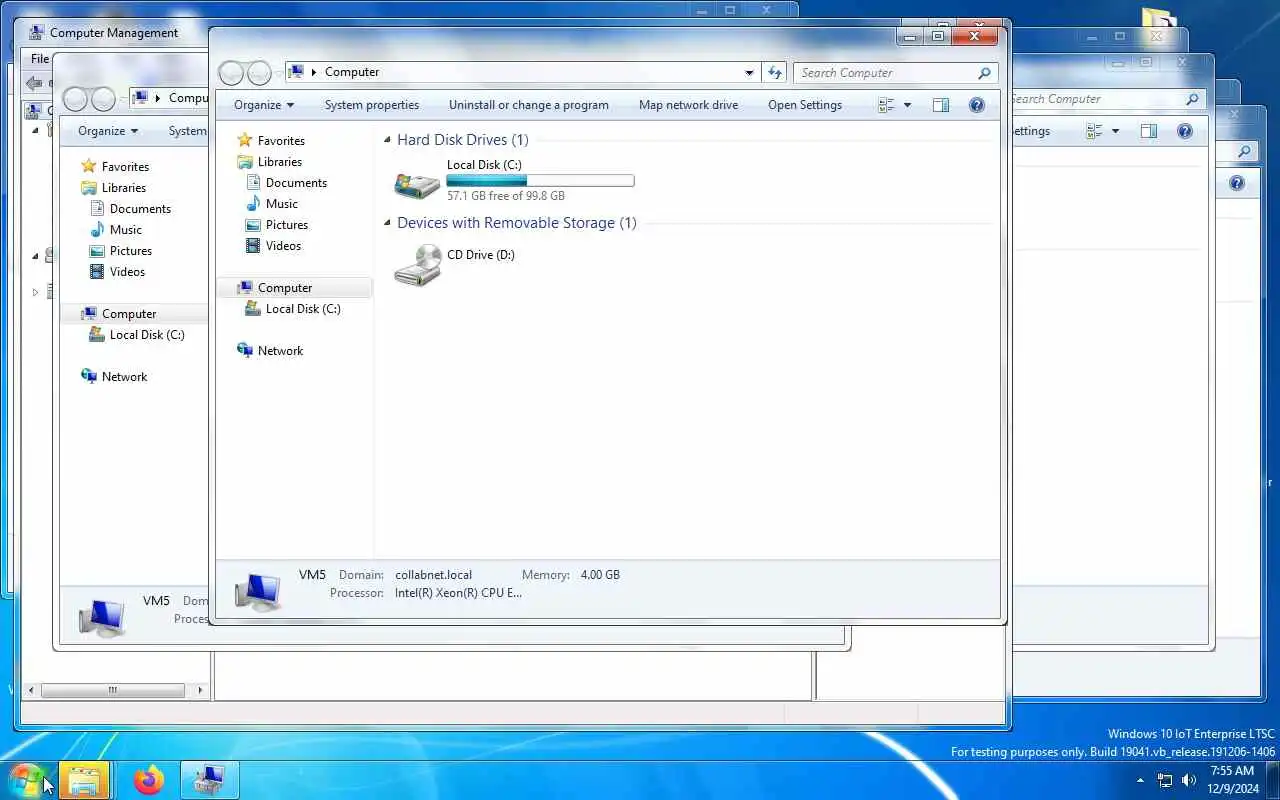Click the Hard Disk Drives (1) heading
This screenshot has width=1280, height=800.
[x=463, y=140]
